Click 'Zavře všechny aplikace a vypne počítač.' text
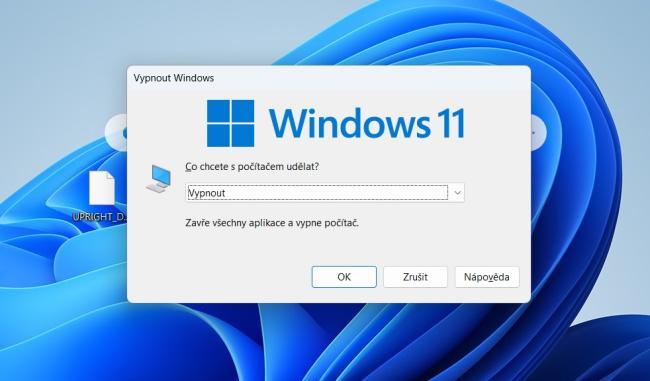The image size is (650, 381). click(272, 223)
